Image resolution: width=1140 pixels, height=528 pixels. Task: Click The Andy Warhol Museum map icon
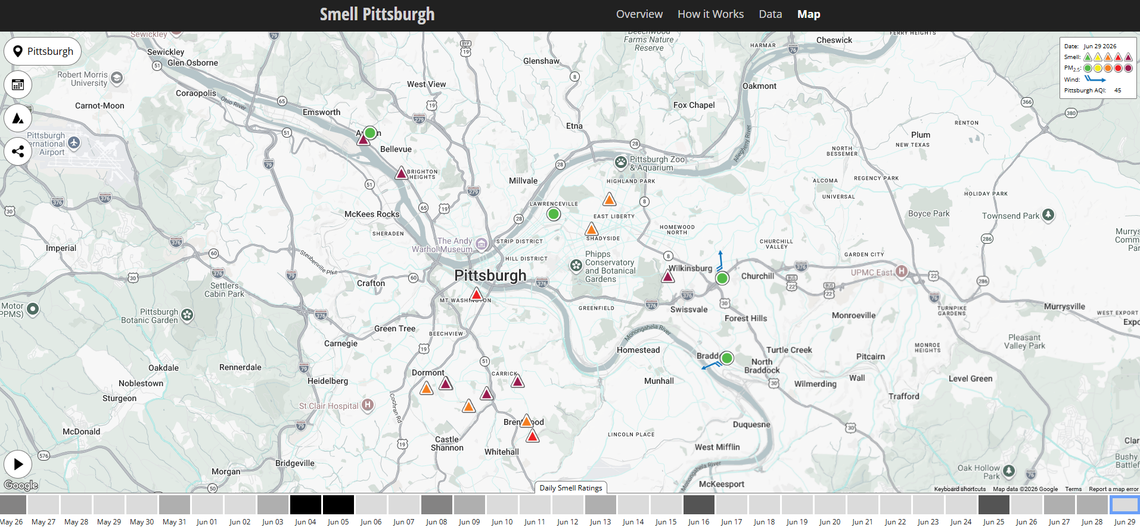[x=481, y=242]
